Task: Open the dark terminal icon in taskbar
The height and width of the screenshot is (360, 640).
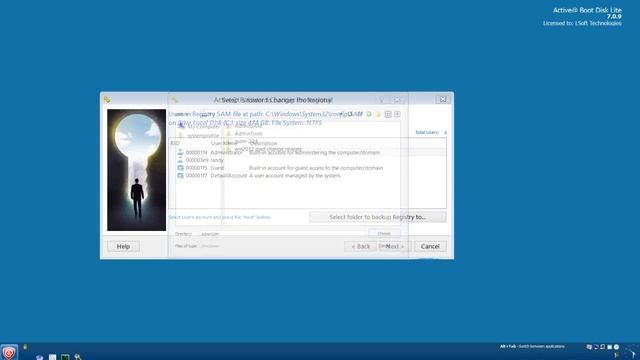Action: coord(65,357)
